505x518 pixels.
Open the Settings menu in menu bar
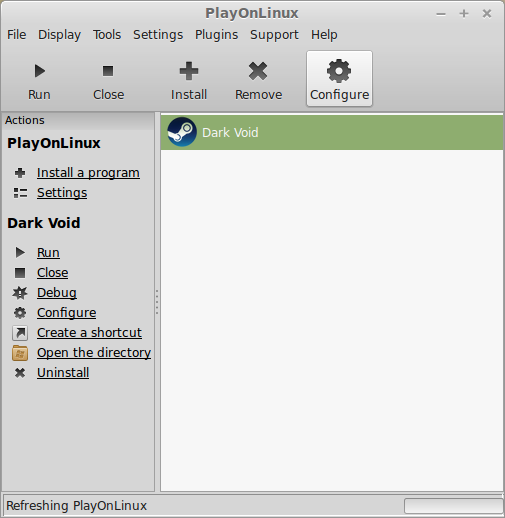158,35
